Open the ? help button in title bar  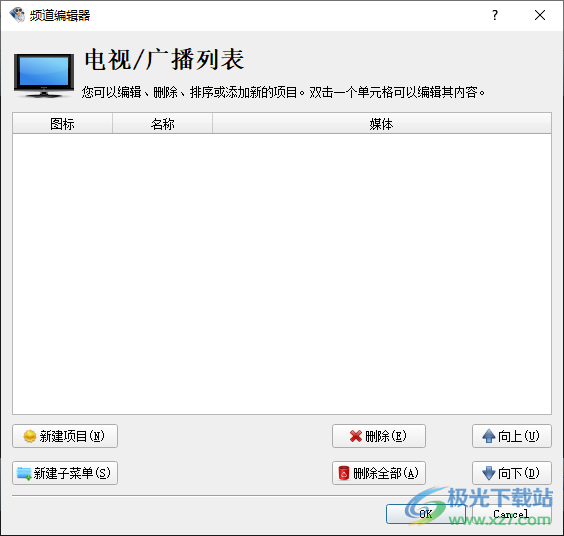495,15
